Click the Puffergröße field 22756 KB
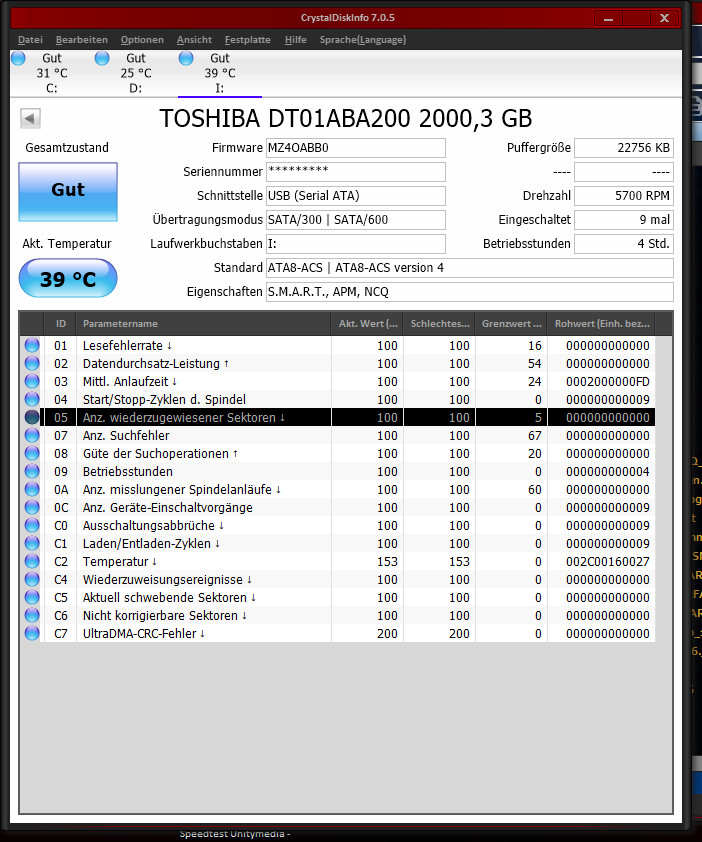Image resolution: width=702 pixels, height=842 pixels. (x=624, y=148)
